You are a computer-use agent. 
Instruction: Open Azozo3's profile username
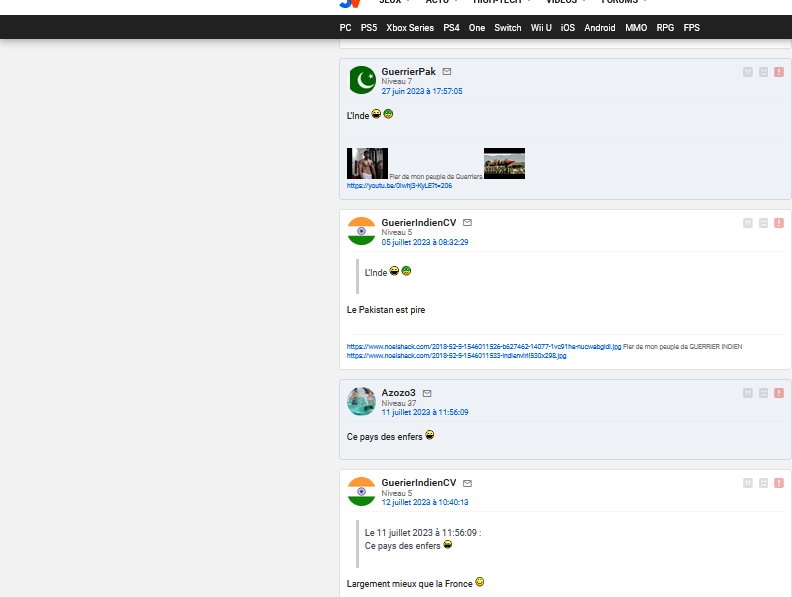coord(398,393)
